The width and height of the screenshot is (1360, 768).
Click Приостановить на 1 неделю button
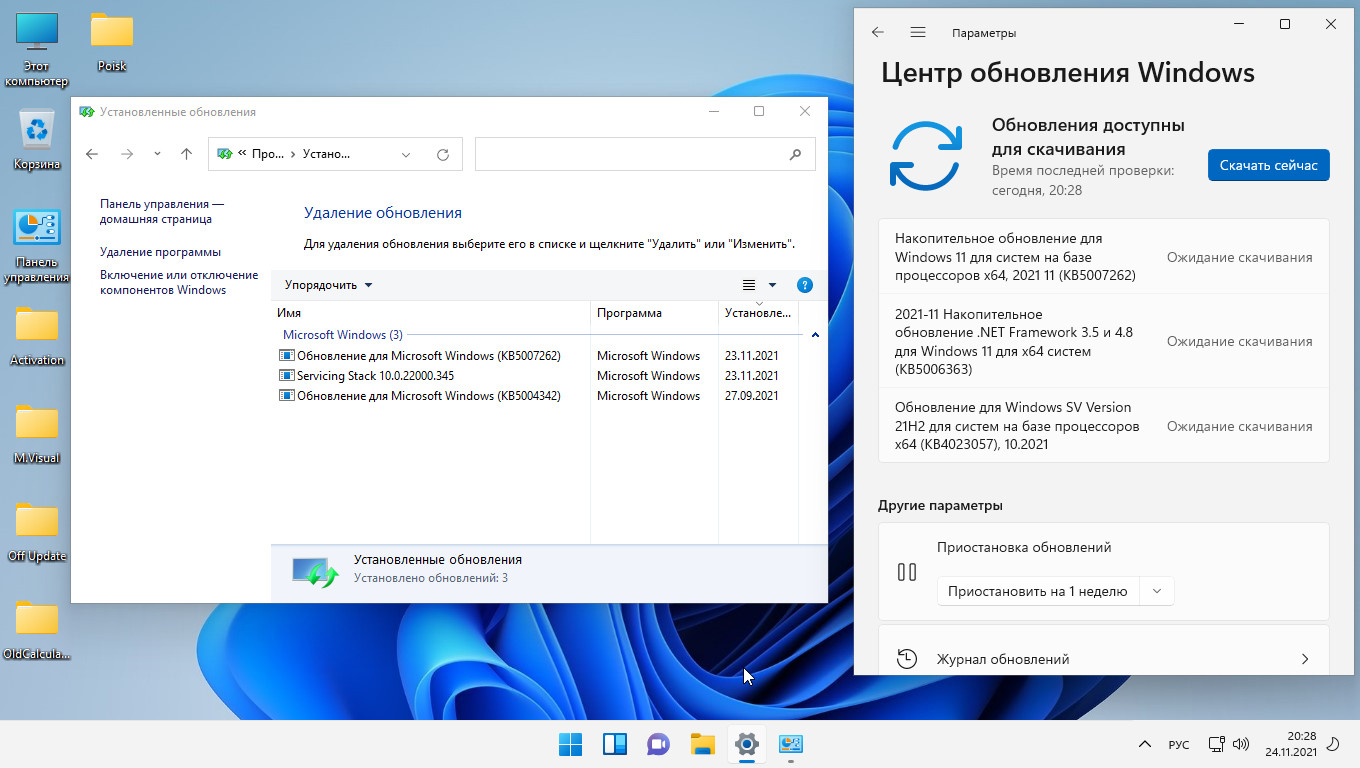pyautogui.click(x=1037, y=591)
